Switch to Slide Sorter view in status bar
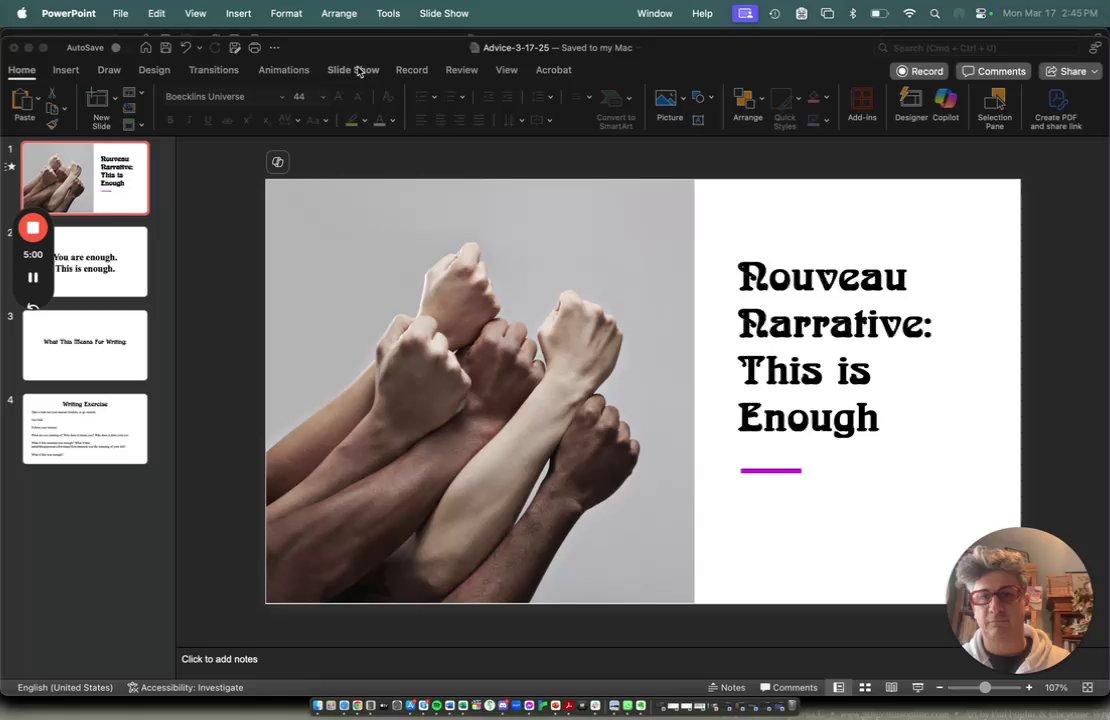Screen dimensions: 1110x720 (865, 688)
